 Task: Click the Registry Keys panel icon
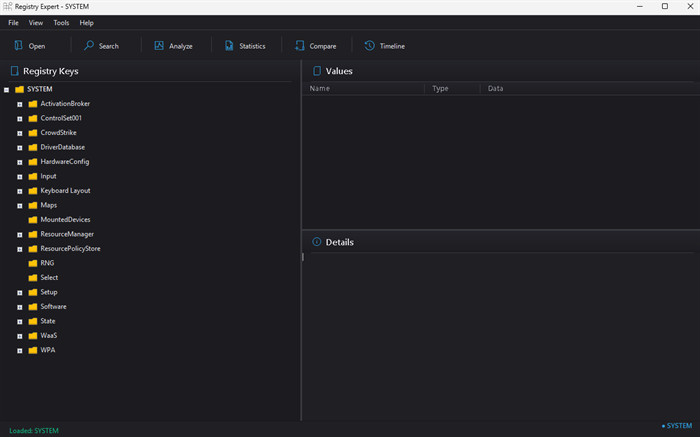(x=14, y=71)
